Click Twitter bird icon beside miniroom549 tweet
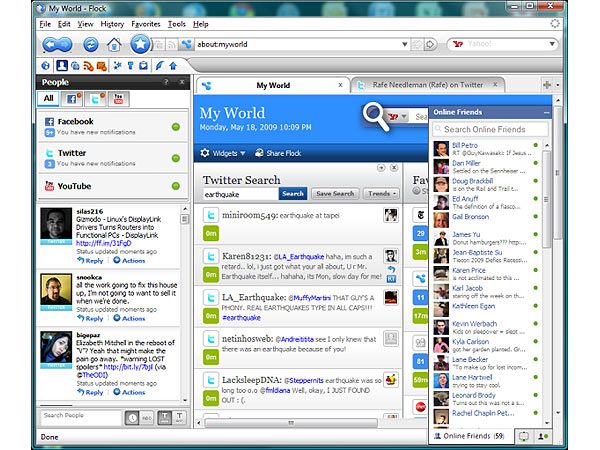The image size is (600, 450). click(x=210, y=215)
